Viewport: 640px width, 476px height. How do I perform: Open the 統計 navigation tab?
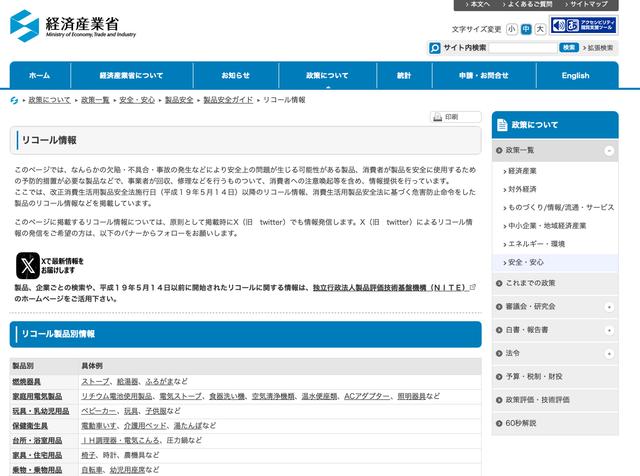[x=403, y=75]
